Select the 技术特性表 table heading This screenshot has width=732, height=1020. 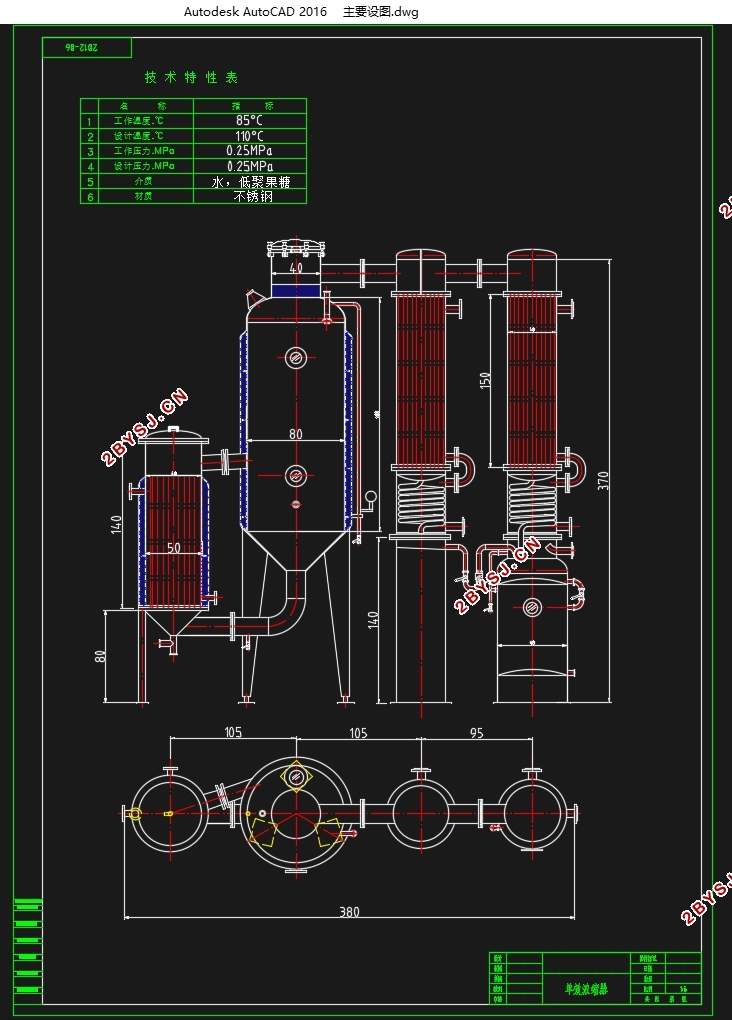click(x=191, y=77)
